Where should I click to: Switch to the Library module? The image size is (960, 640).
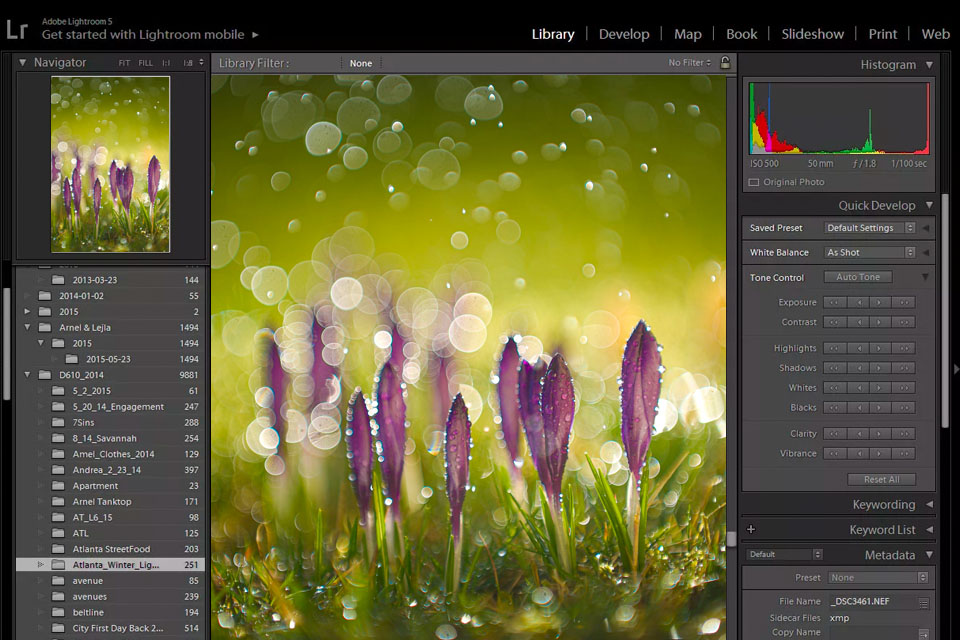[x=553, y=34]
